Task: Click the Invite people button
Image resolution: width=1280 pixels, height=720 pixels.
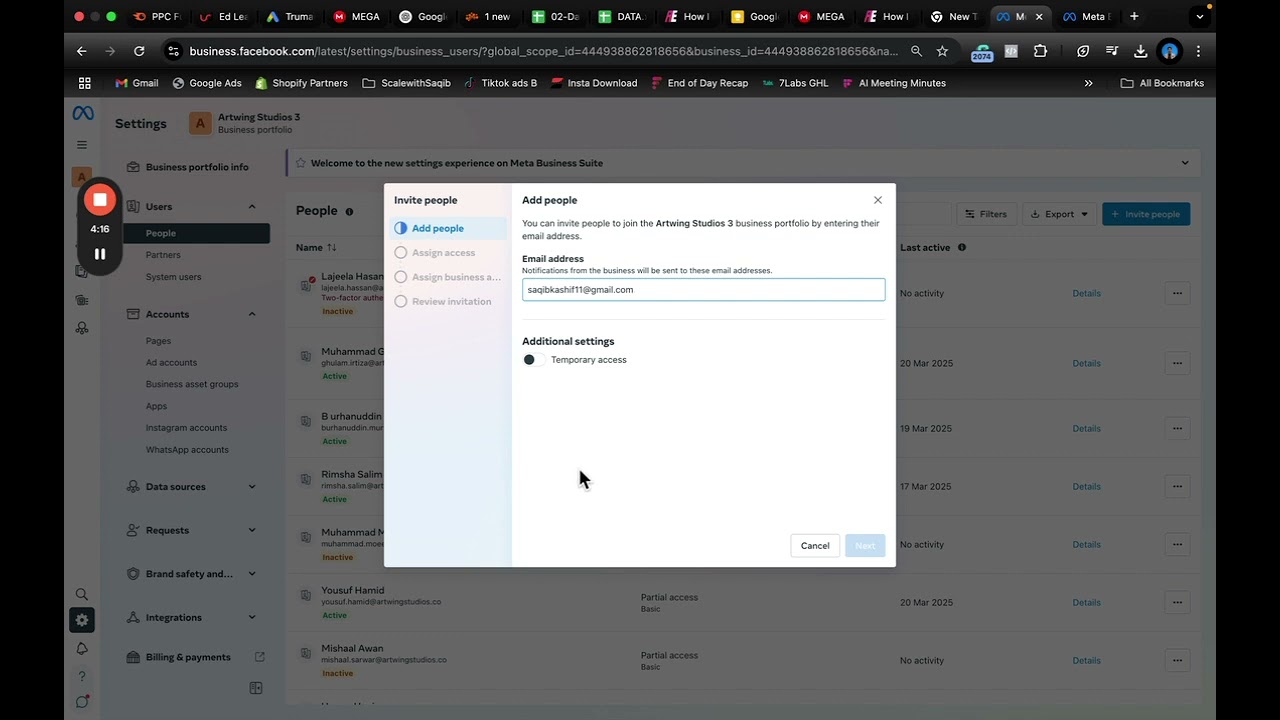Action: coord(1146,214)
